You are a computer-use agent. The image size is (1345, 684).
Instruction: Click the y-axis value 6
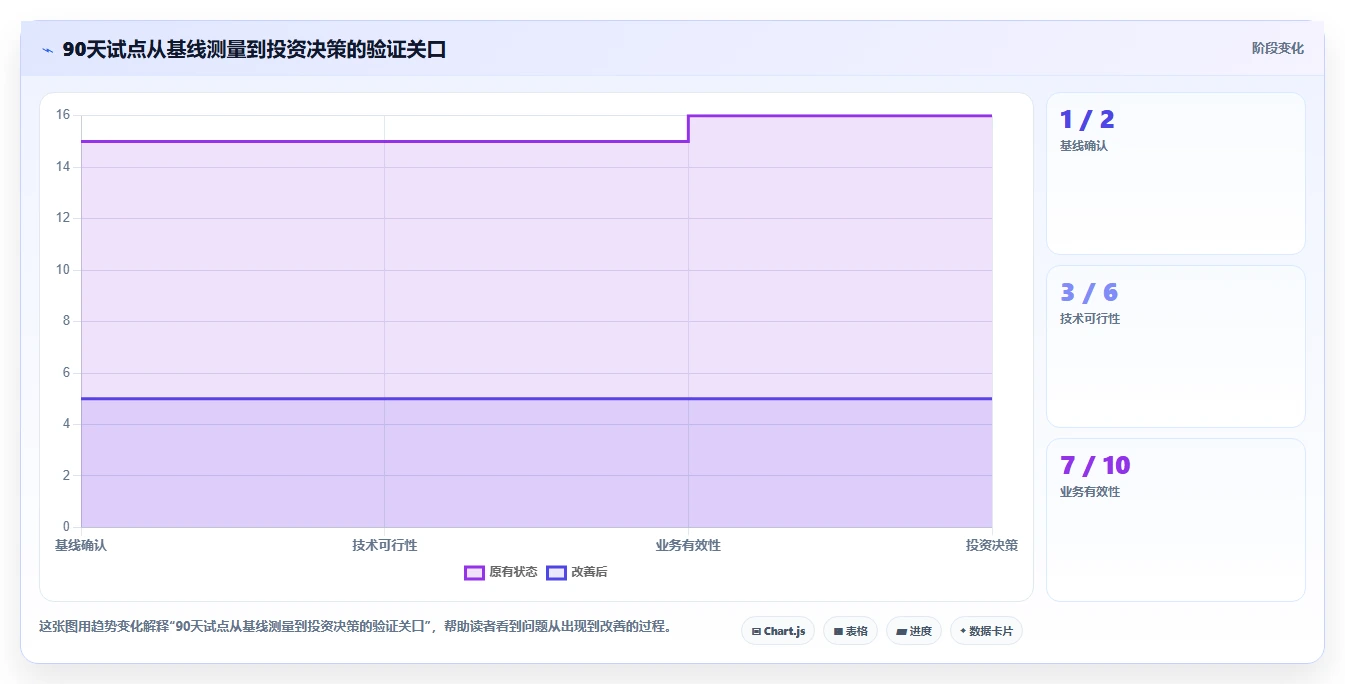(67, 373)
